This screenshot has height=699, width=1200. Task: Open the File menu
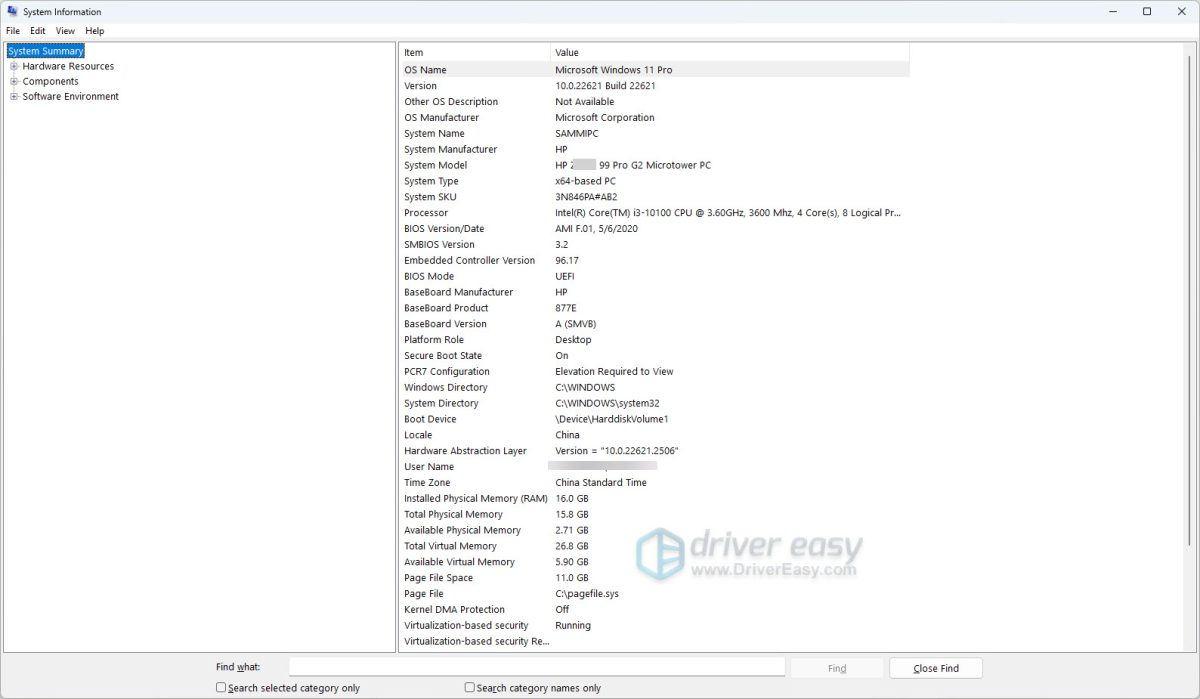(13, 31)
